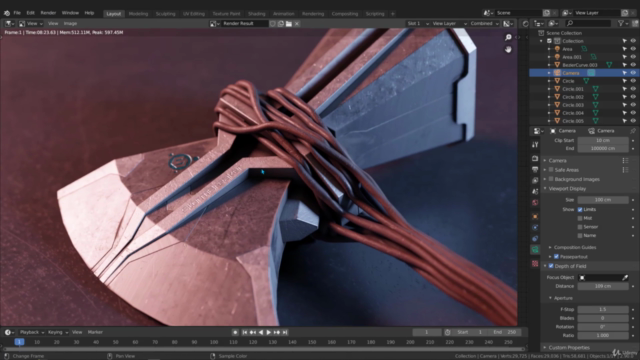This screenshot has width=640, height=360.
Task: Hide the Camera object with its eye icon
Action: click(x=633, y=73)
